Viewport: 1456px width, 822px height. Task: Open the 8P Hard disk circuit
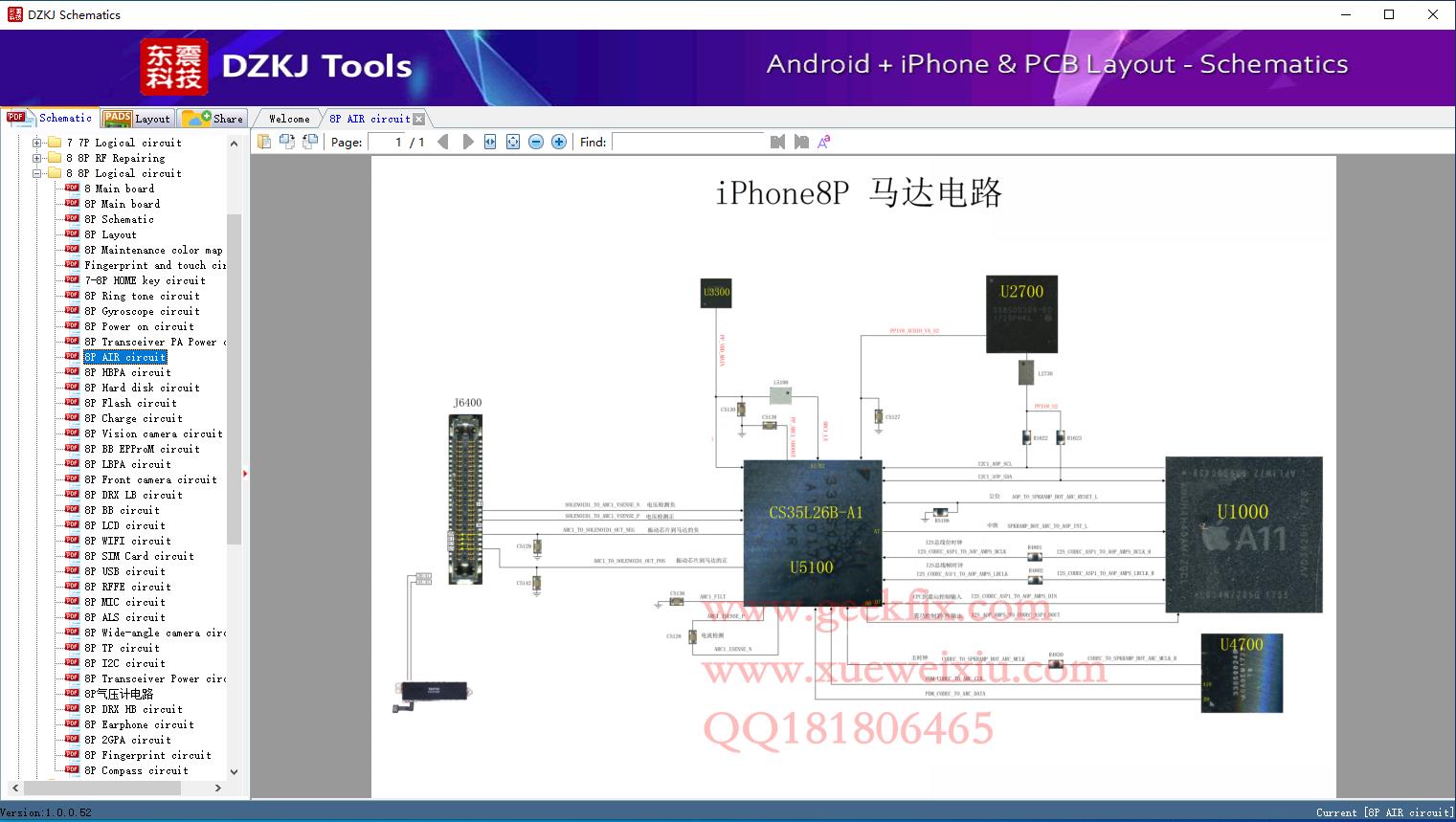point(142,388)
